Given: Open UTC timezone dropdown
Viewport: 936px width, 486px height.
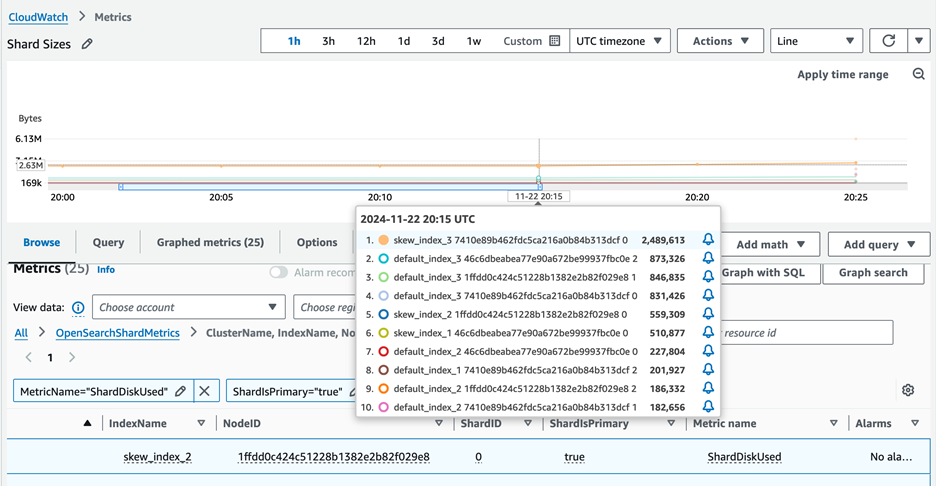Looking at the screenshot, I should point(620,41).
